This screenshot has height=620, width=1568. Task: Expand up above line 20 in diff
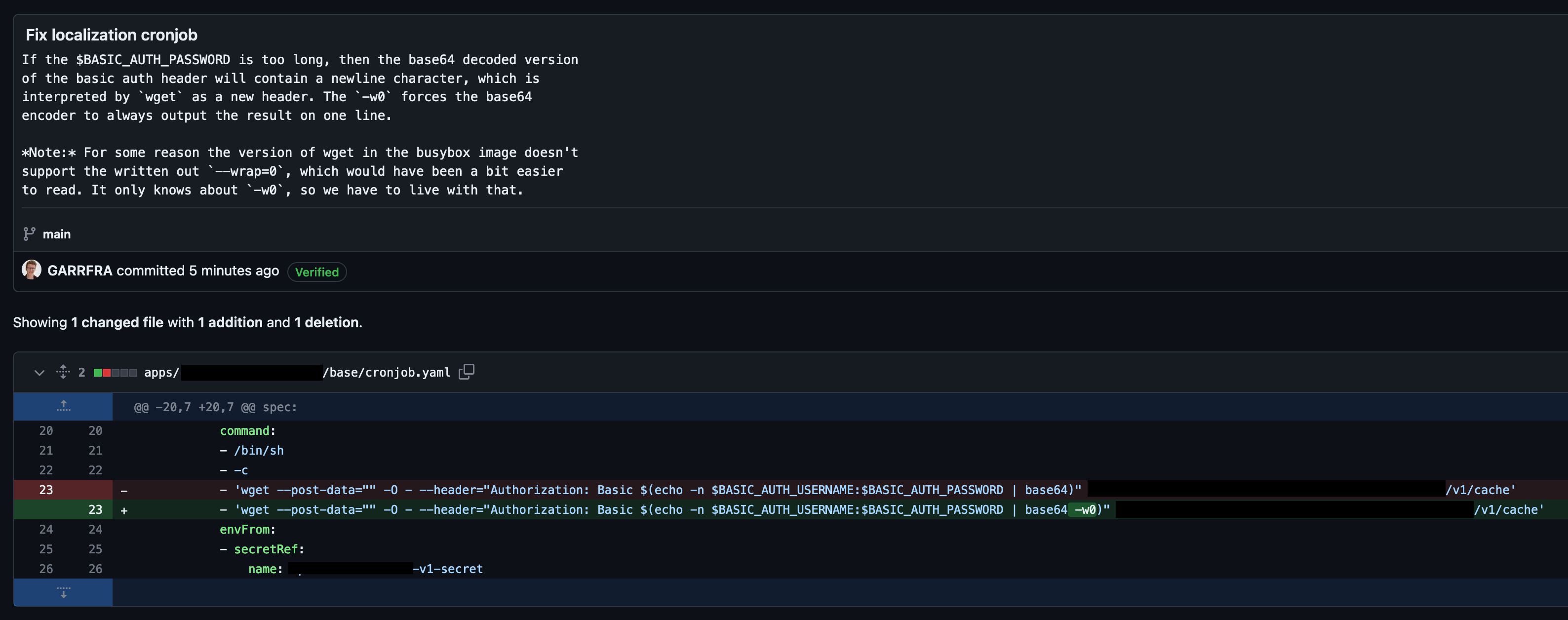pos(63,406)
